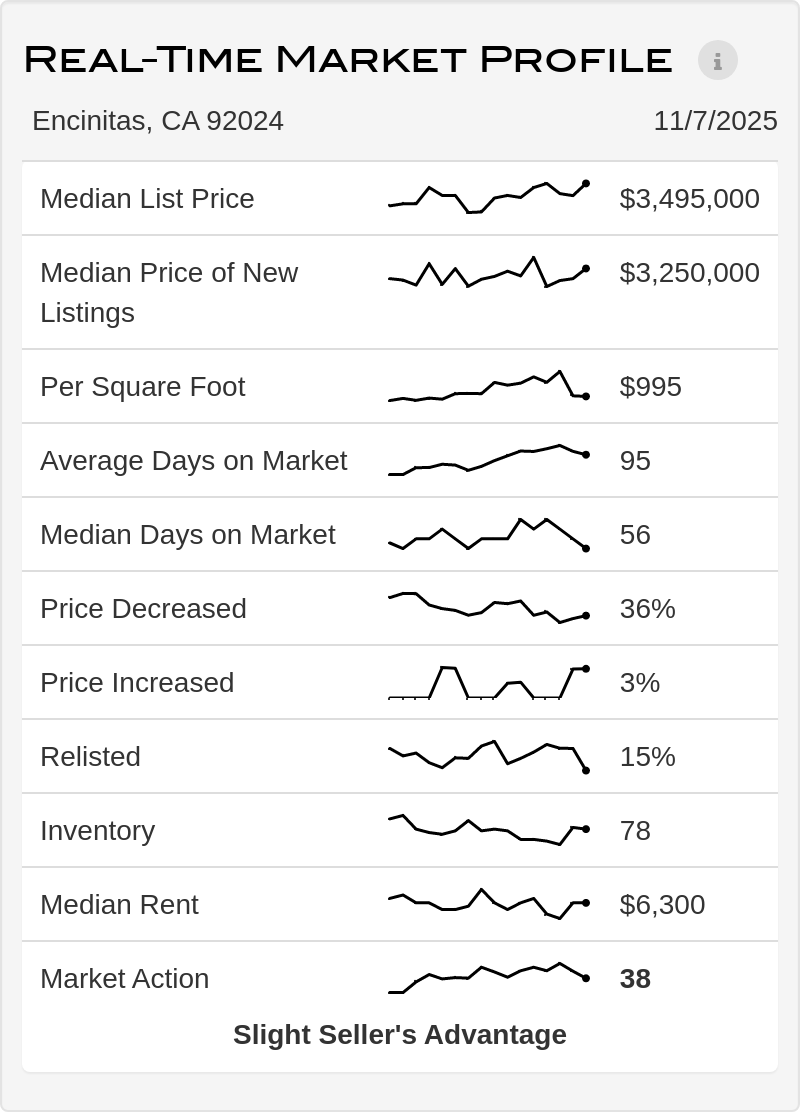This screenshot has width=800, height=1112.
Task: Open the Price Increased sparkline chart
Action: (488, 682)
